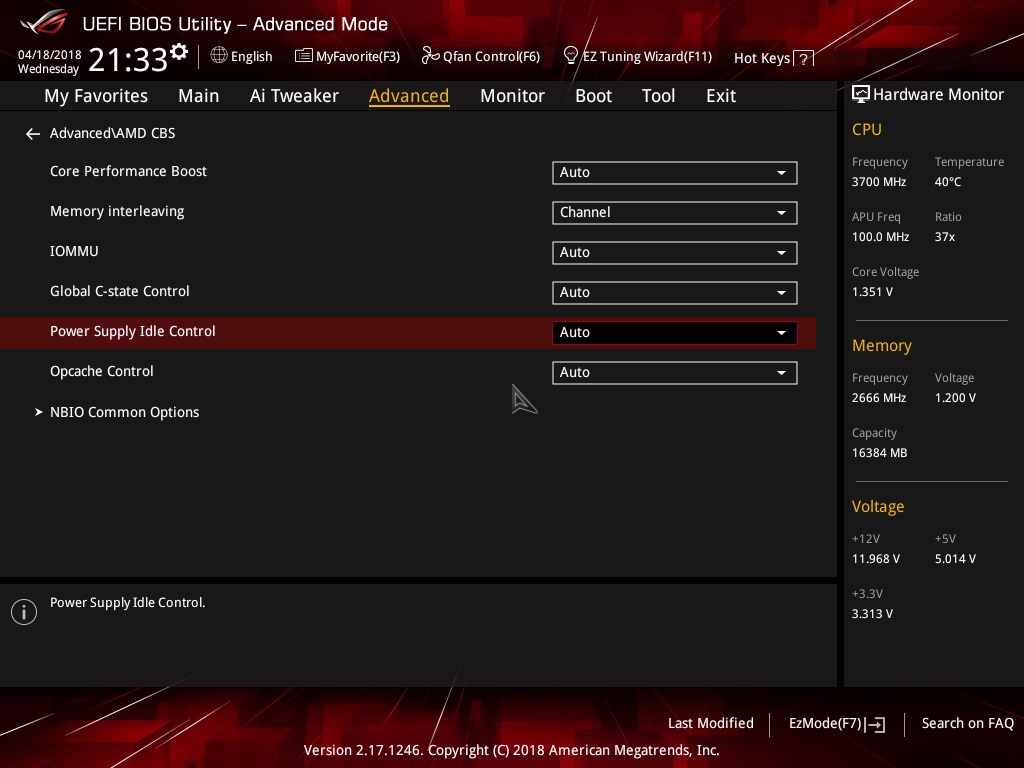This screenshot has width=1024, height=768.
Task: Click the 04/18/2018 date text
Action: pyautogui.click(x=49, y=55)
